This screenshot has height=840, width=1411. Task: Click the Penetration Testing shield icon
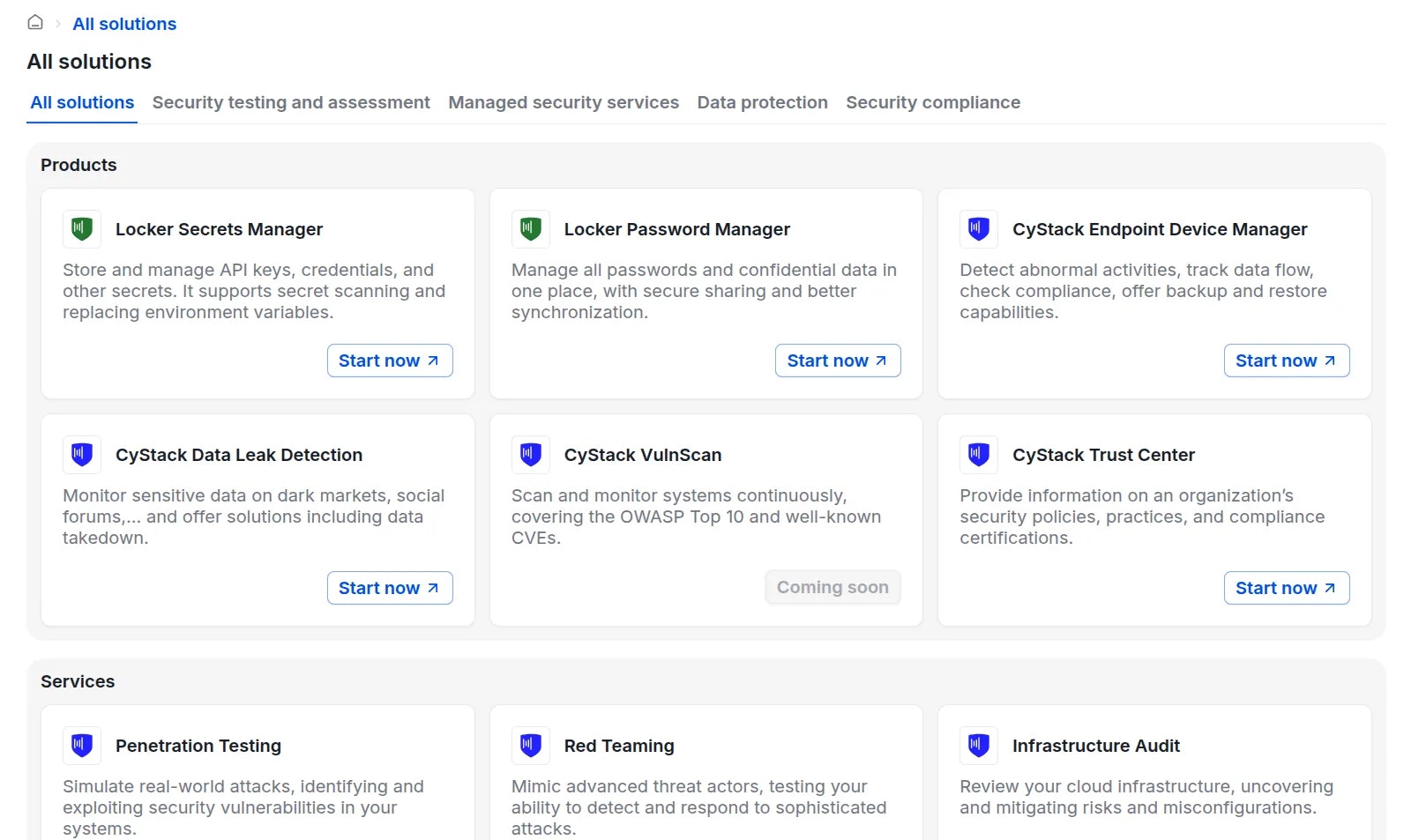82,746
